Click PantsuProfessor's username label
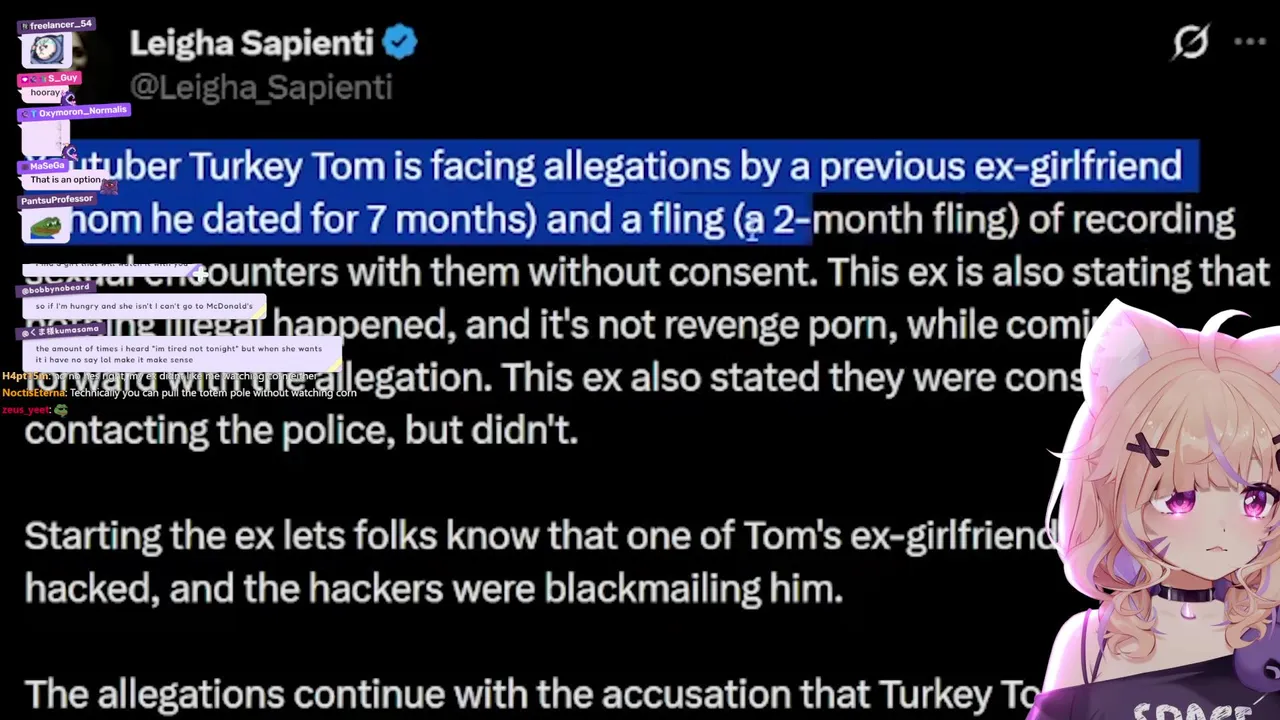 (56, 200)
